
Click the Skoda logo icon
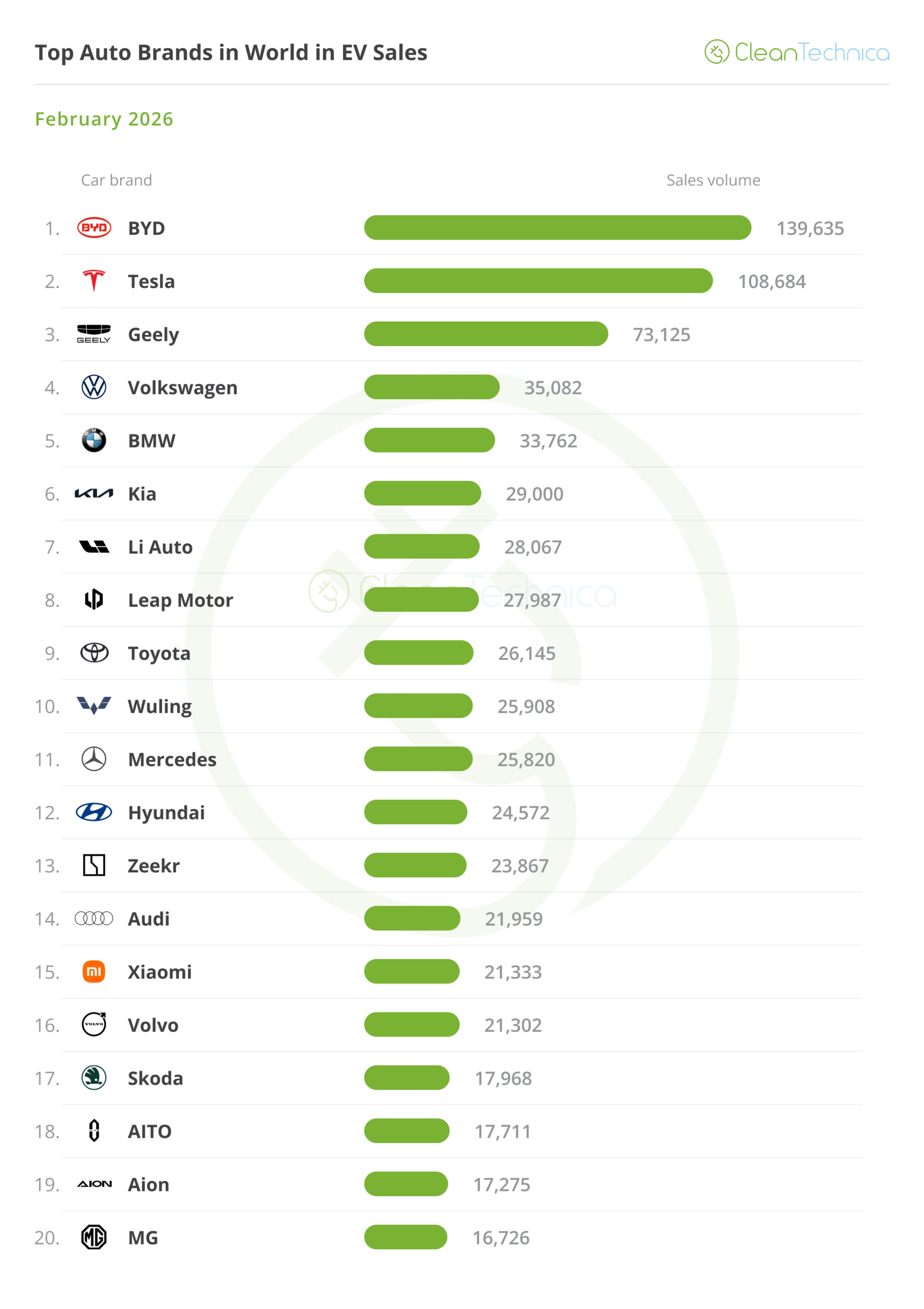pos(94,1077)
